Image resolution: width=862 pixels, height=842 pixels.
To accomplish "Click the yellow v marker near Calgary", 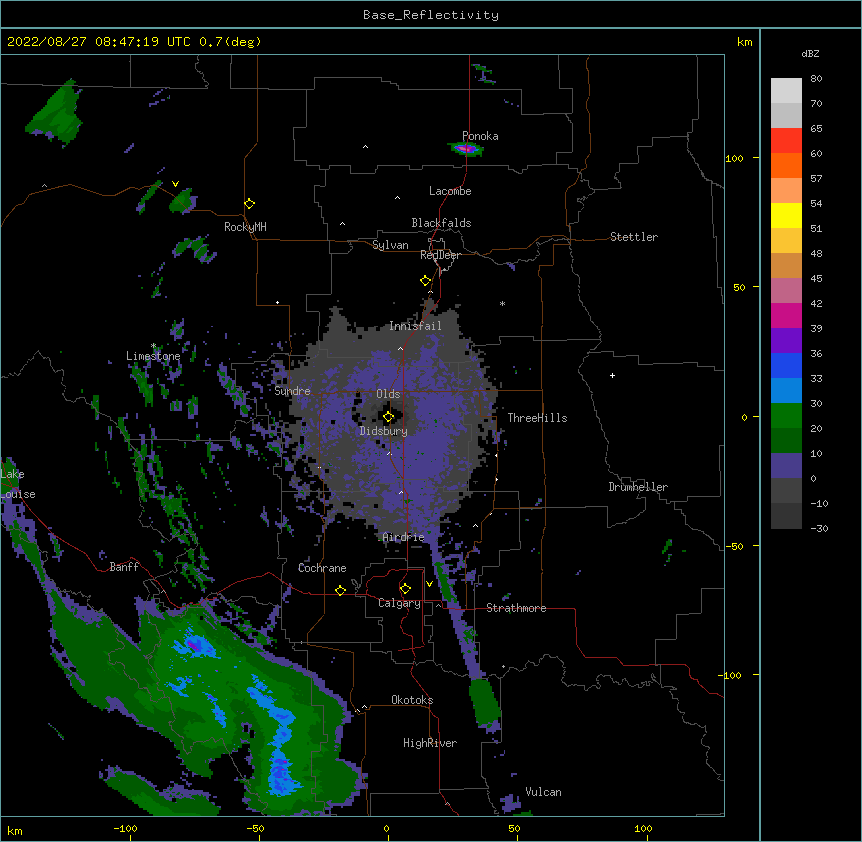I will [429, 584].
